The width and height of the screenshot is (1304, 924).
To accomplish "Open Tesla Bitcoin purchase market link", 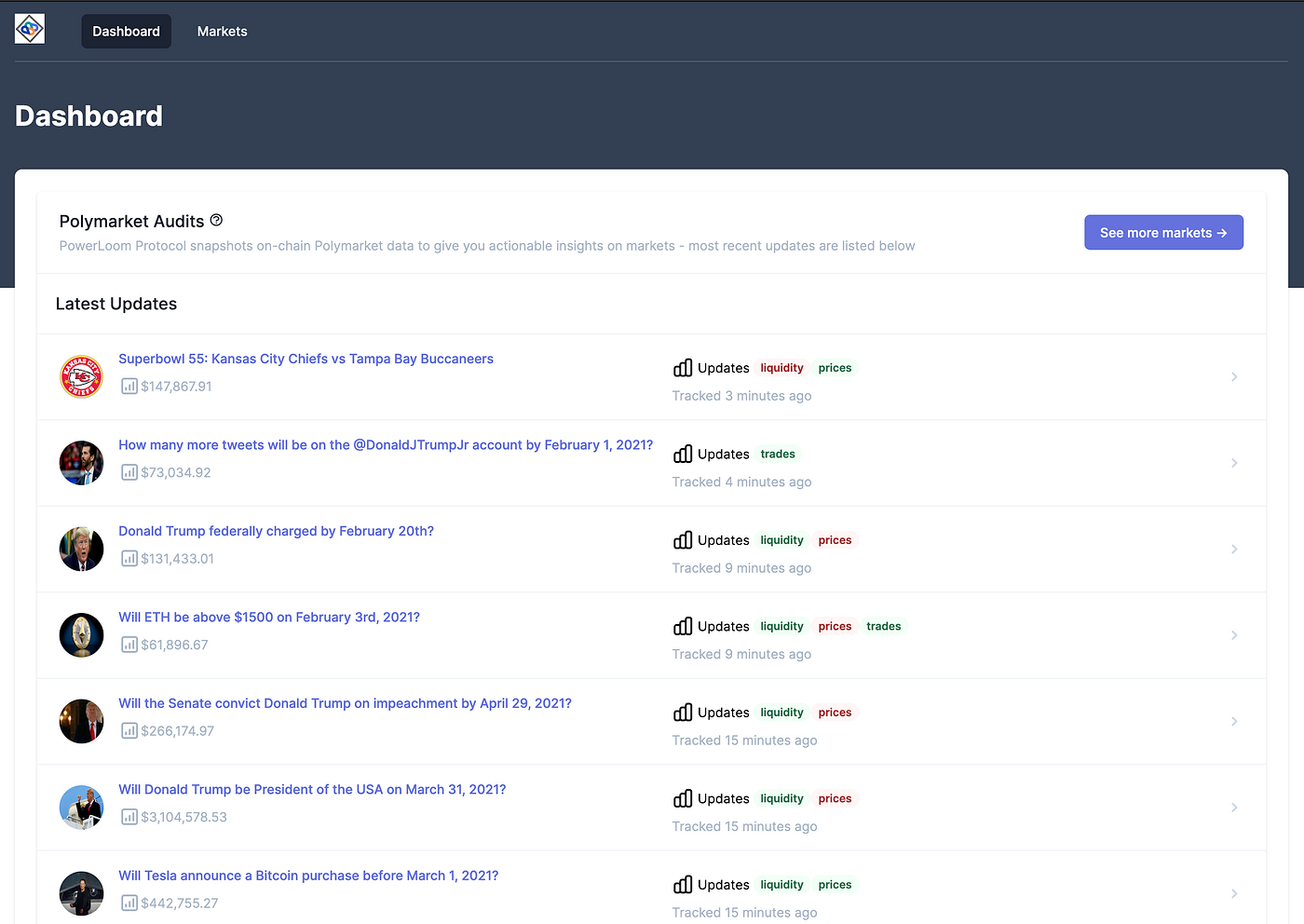I will coord(308,876).
